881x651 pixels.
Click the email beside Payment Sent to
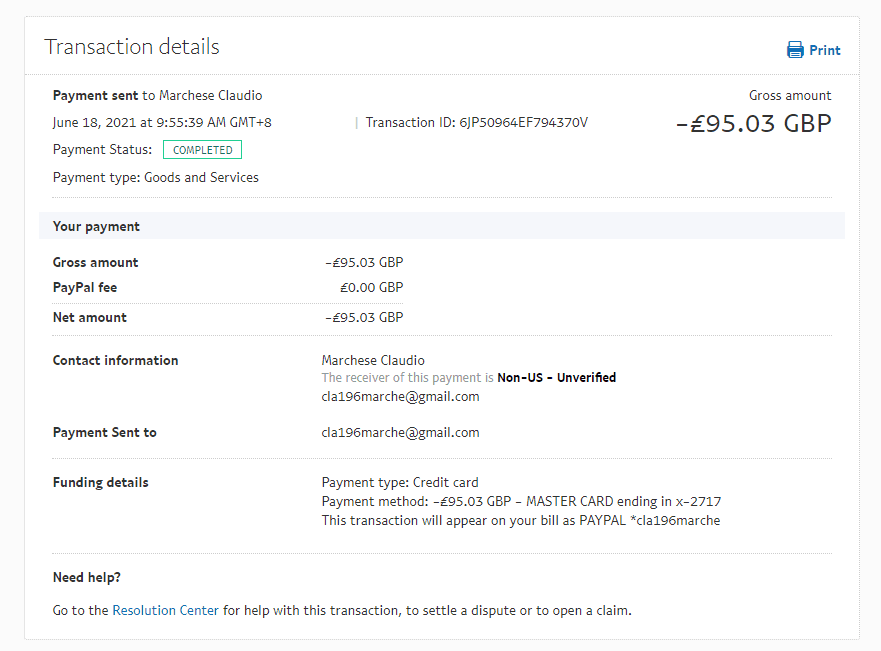pyautogui.click(x=400, y=433)
